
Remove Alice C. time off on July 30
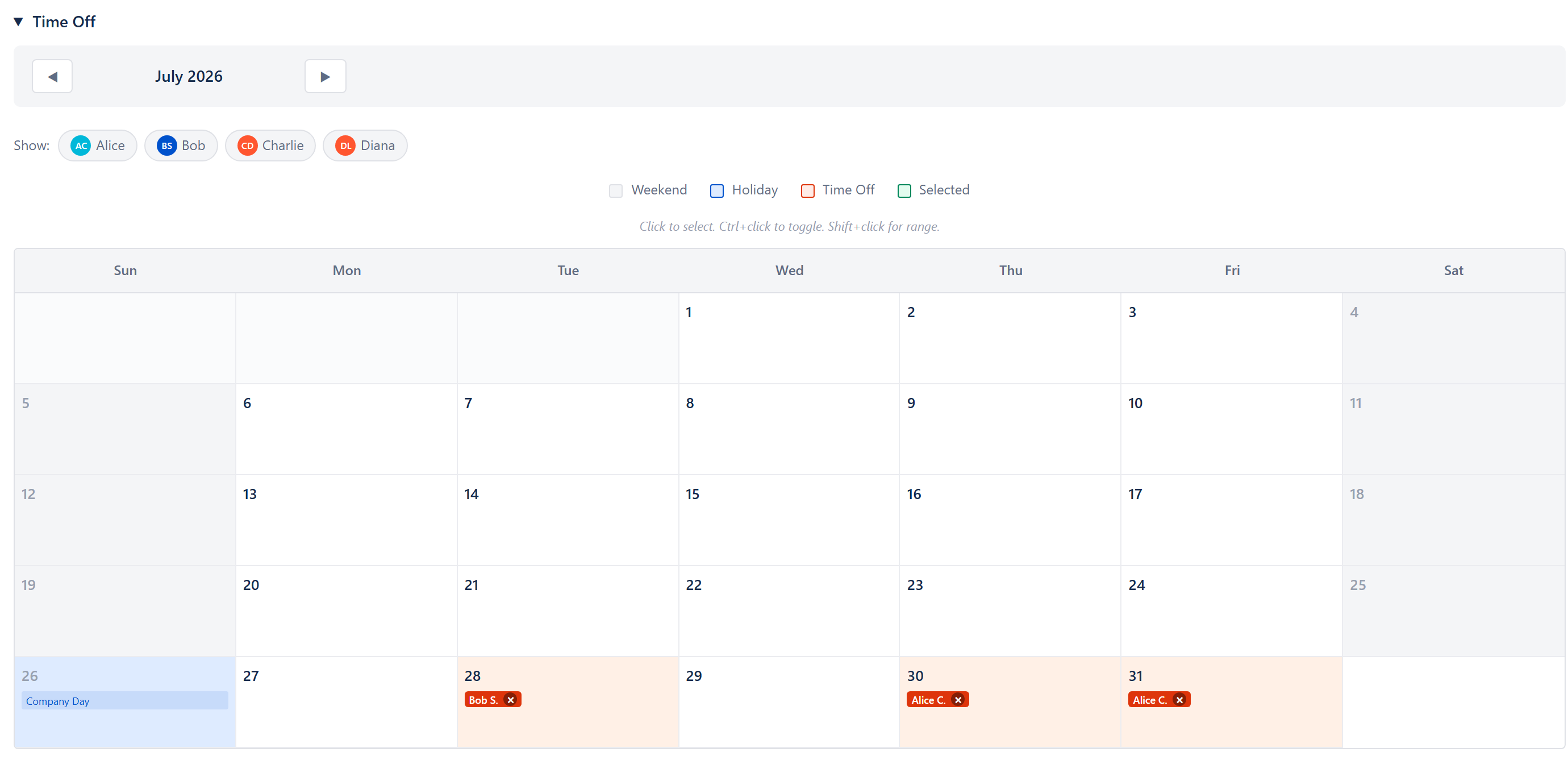coord(958,700)
